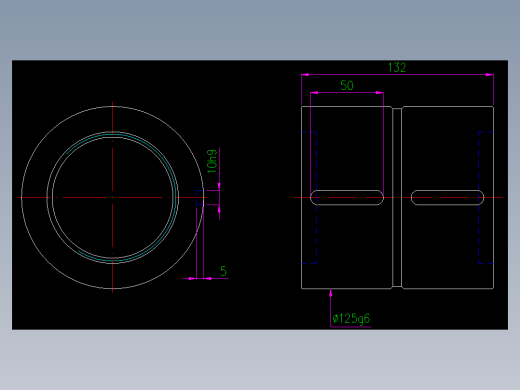
Task: Select the 132 overall length dimension text
Action: coord(397,68)
